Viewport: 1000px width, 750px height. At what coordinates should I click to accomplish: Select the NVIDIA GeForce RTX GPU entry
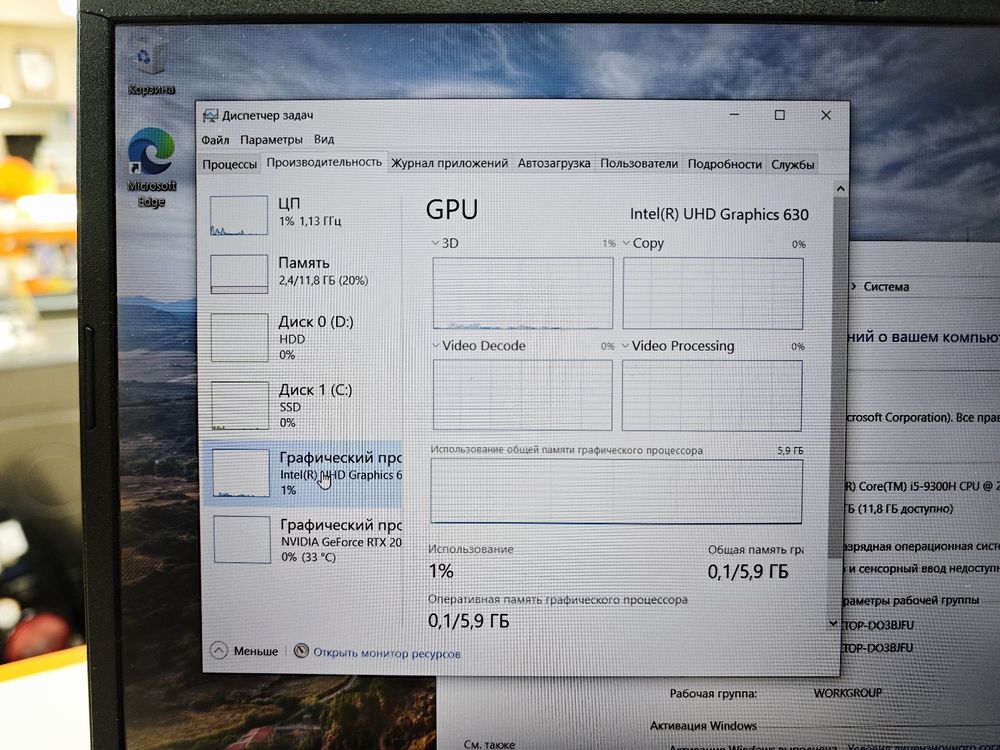coord(304,540)
